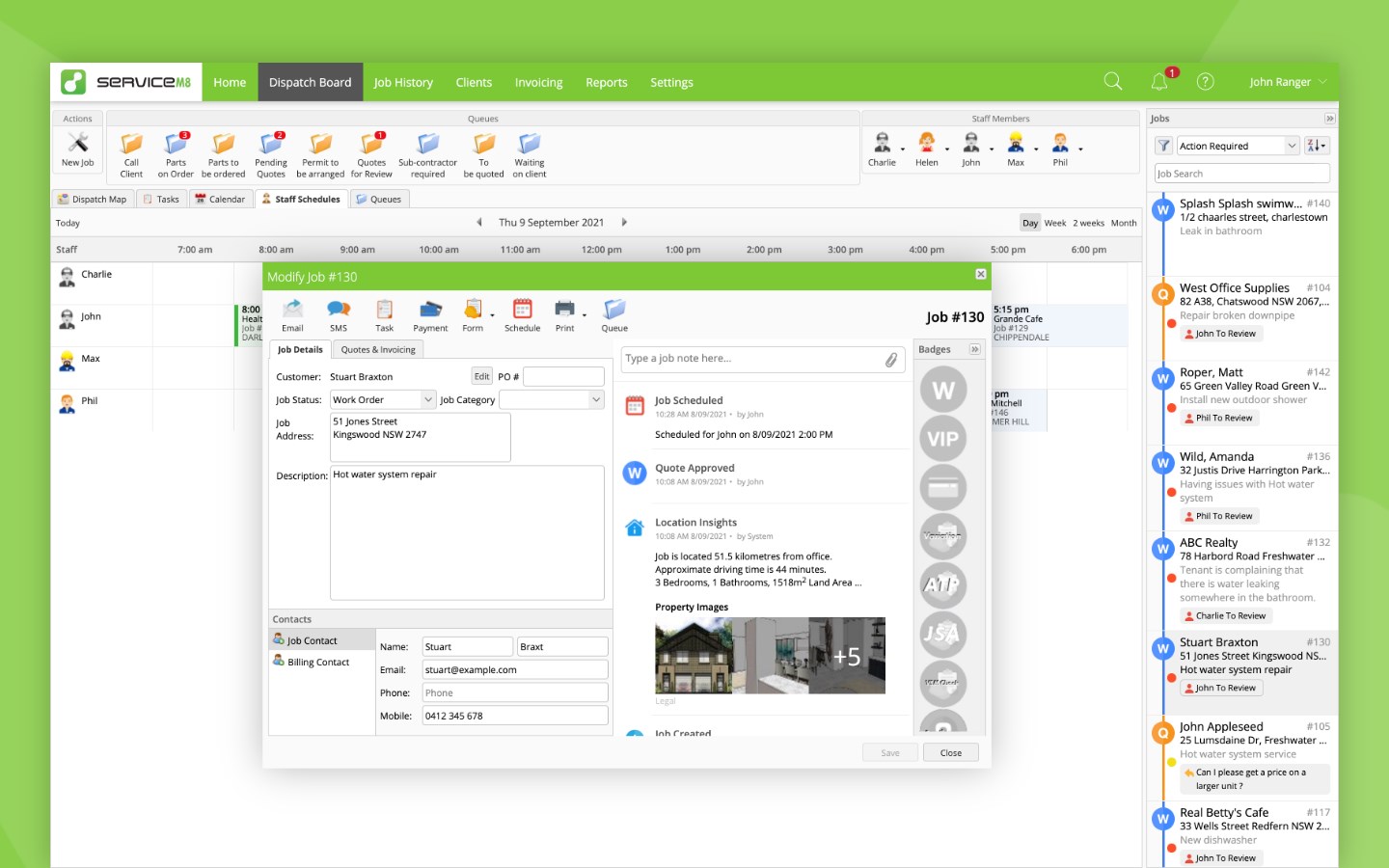Click the New Job icon
This screenshot has height=868, width=1389.
78,144
